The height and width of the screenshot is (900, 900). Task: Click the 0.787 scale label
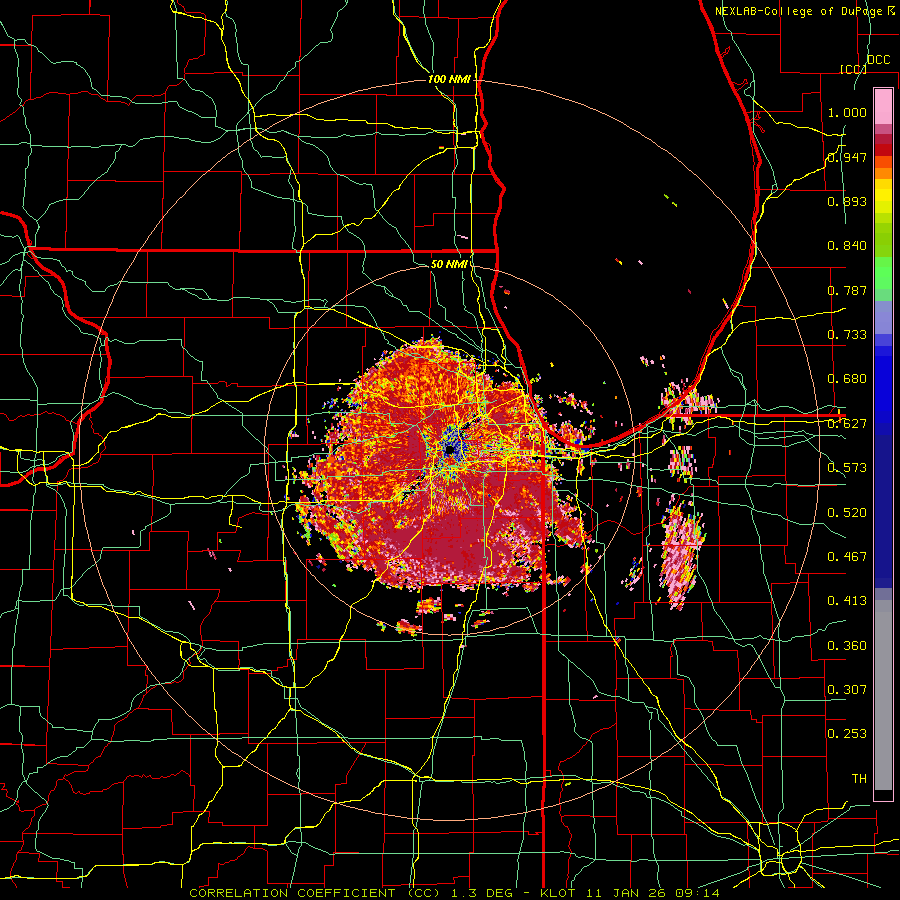click(x=847, y=290)
